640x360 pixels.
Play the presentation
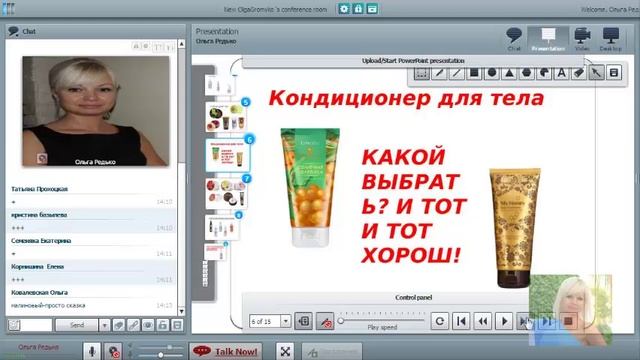(504, 321)
